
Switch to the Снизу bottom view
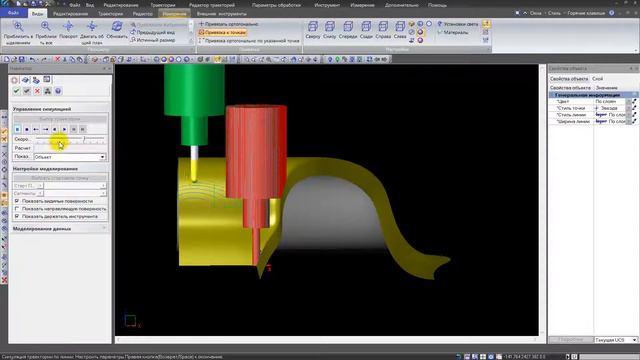pyautogui.click(x=329, y=30)
